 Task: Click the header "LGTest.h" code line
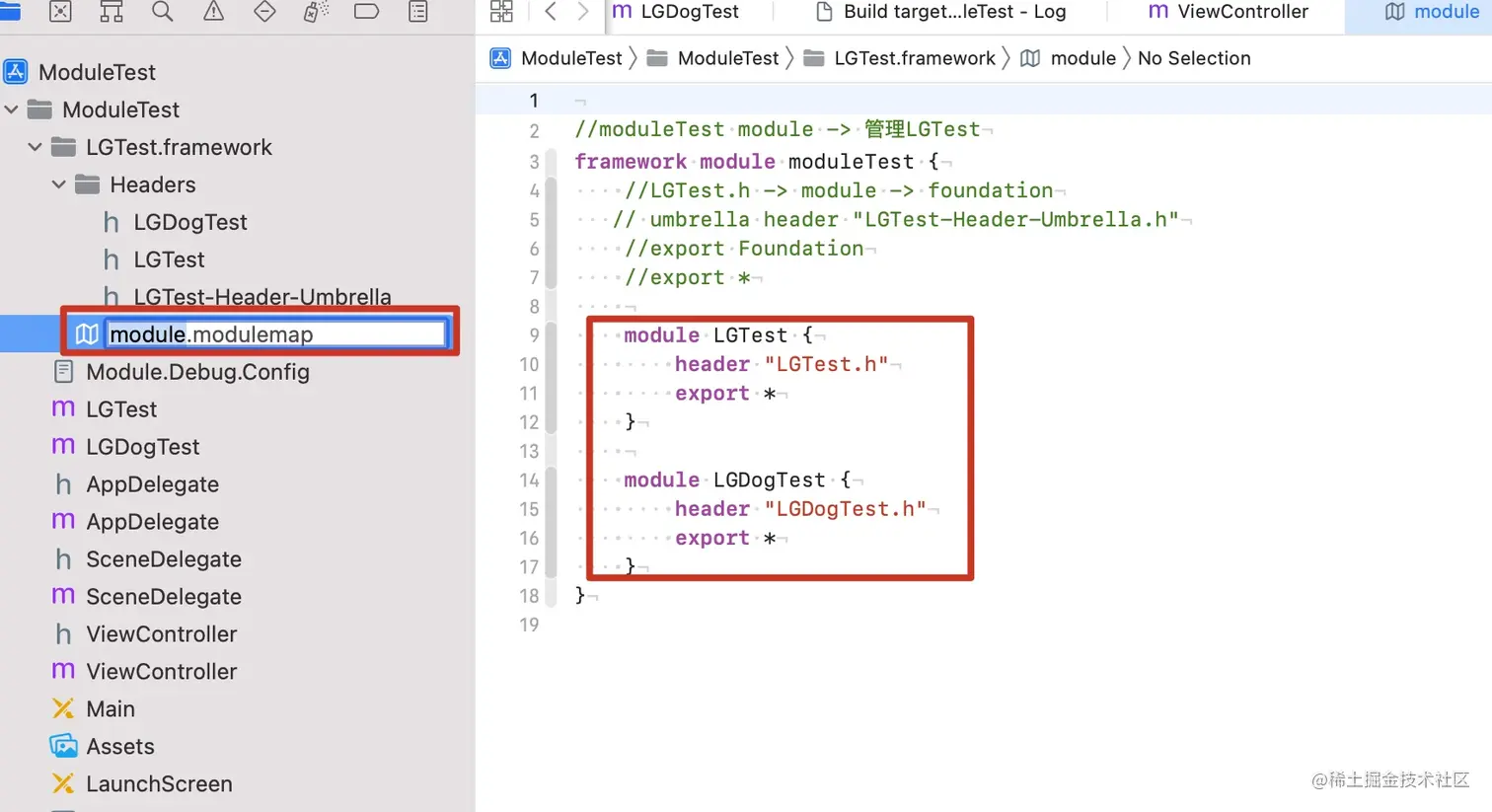pos(782,364)
